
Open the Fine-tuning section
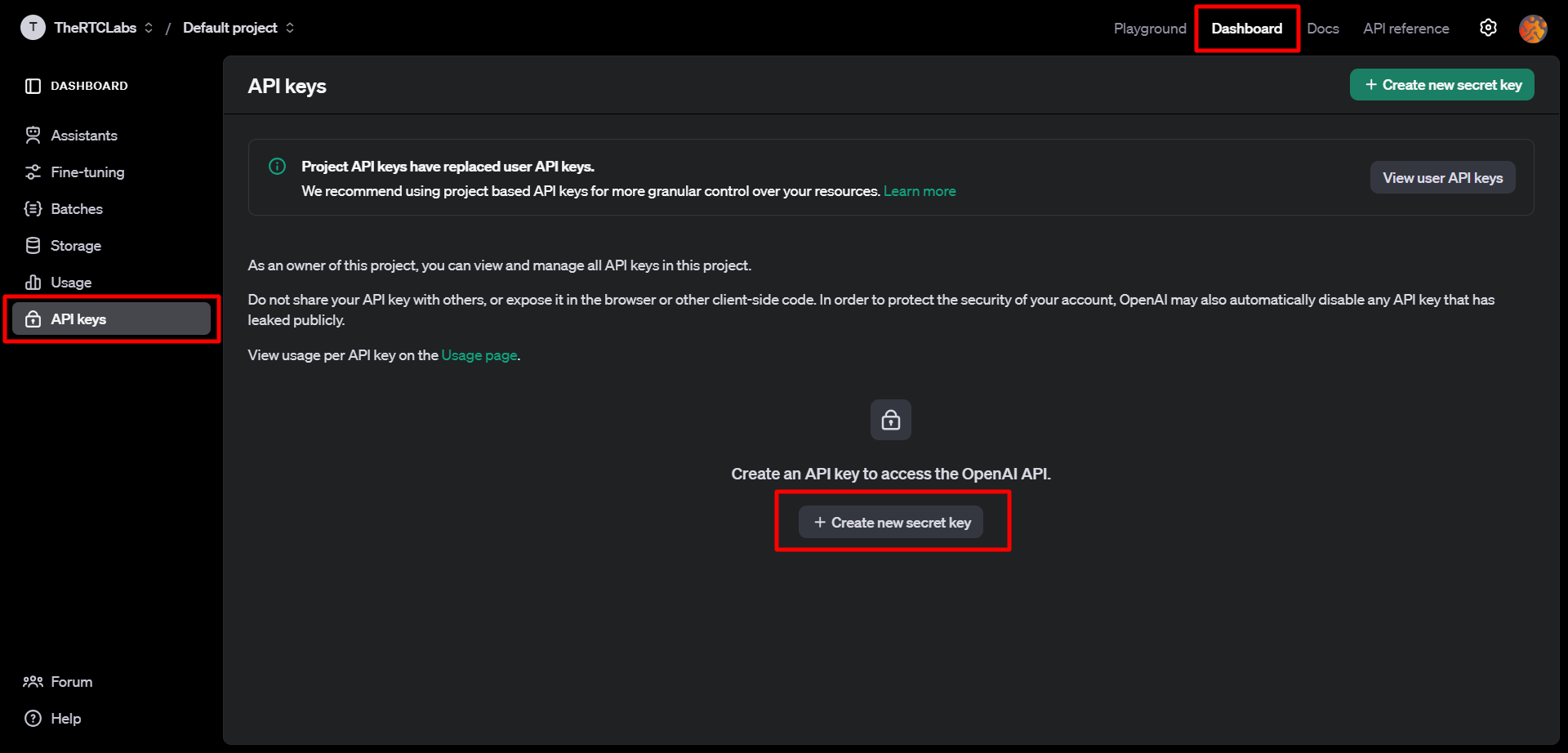(87, 172)
